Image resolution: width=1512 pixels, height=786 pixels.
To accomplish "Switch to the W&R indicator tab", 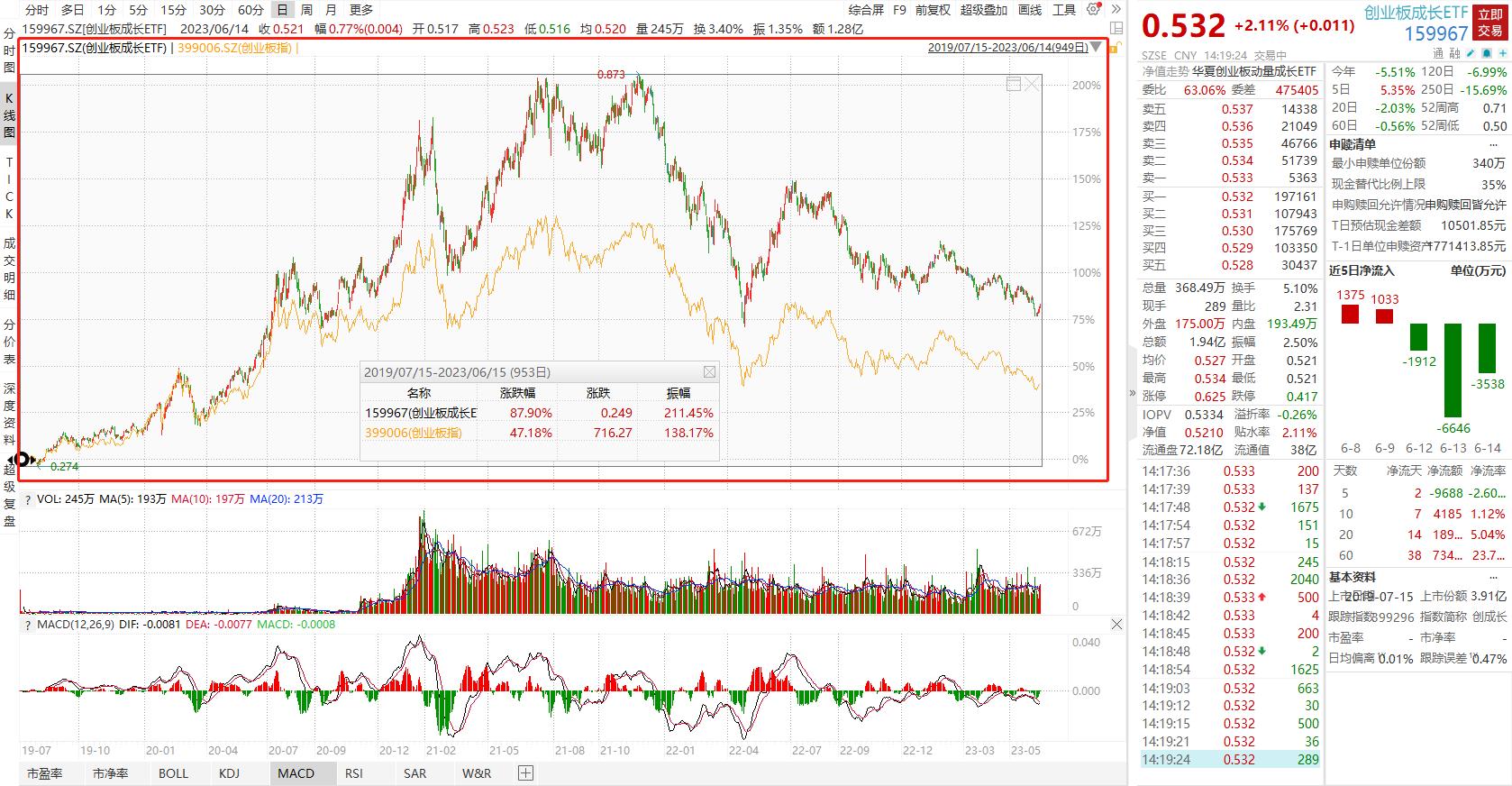I will click(477, 772).
